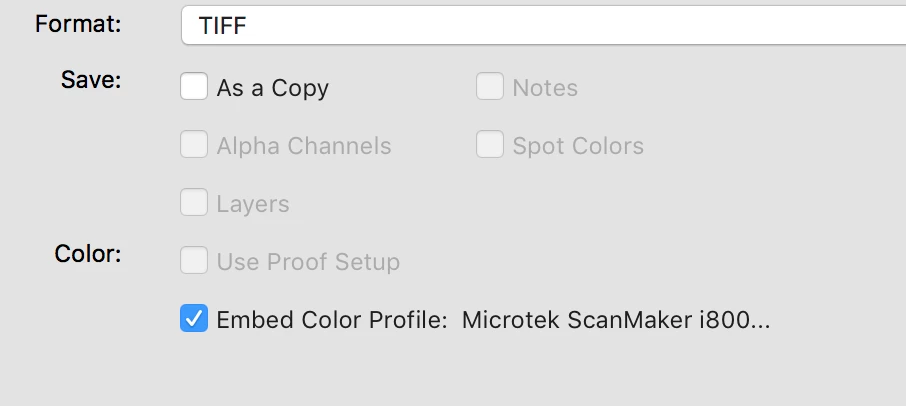Tick the Notes checkbox box

coord(489,86)
